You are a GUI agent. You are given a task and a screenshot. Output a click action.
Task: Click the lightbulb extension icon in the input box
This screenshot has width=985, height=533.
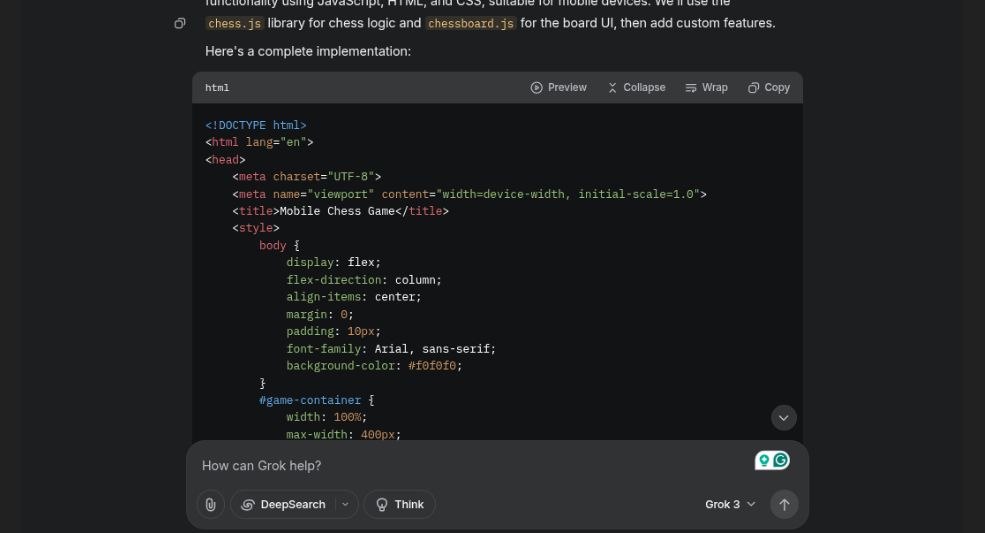[x=764, y=461]
